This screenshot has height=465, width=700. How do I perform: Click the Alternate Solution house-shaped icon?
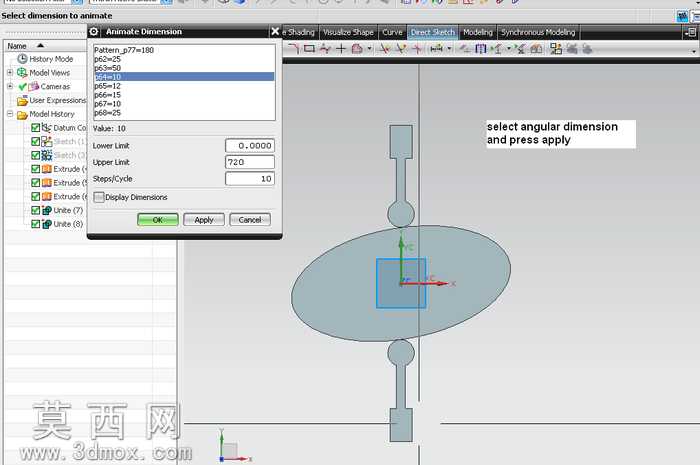(x=536, y=48)
